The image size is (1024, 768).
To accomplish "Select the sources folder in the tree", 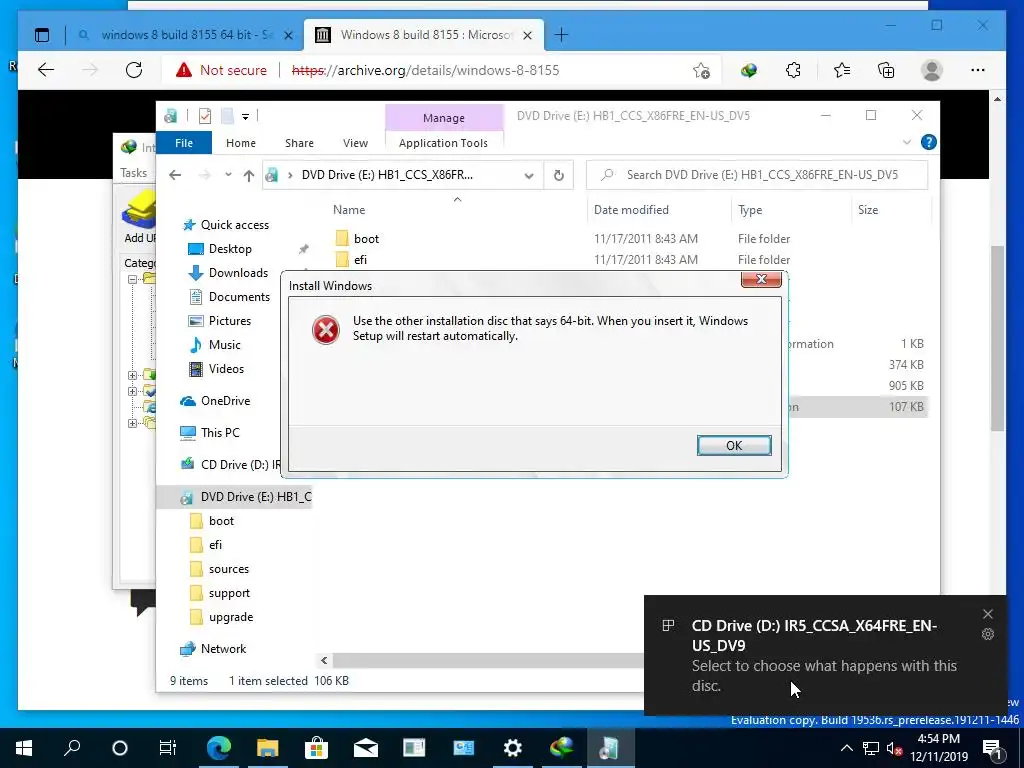I will click(x=219, y=569).
